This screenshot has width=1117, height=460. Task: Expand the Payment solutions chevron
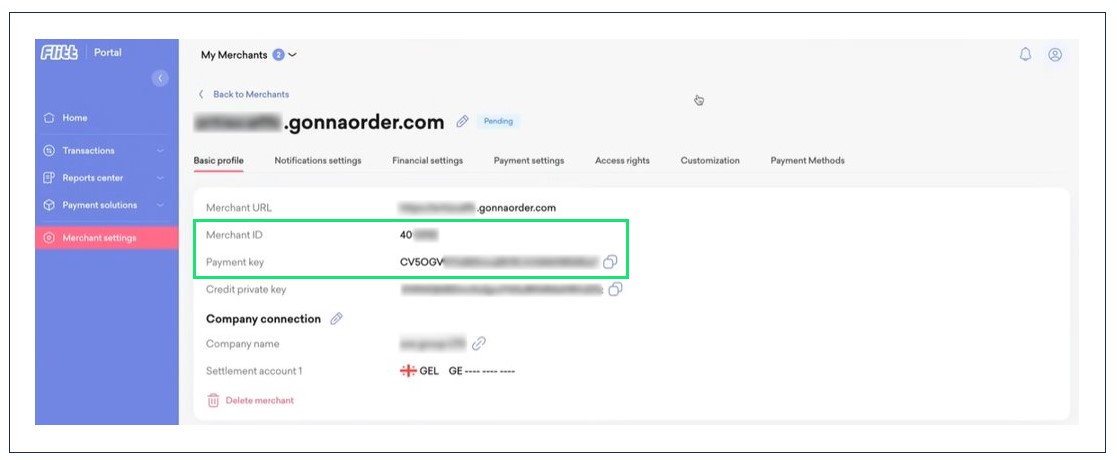click(160, 205)
